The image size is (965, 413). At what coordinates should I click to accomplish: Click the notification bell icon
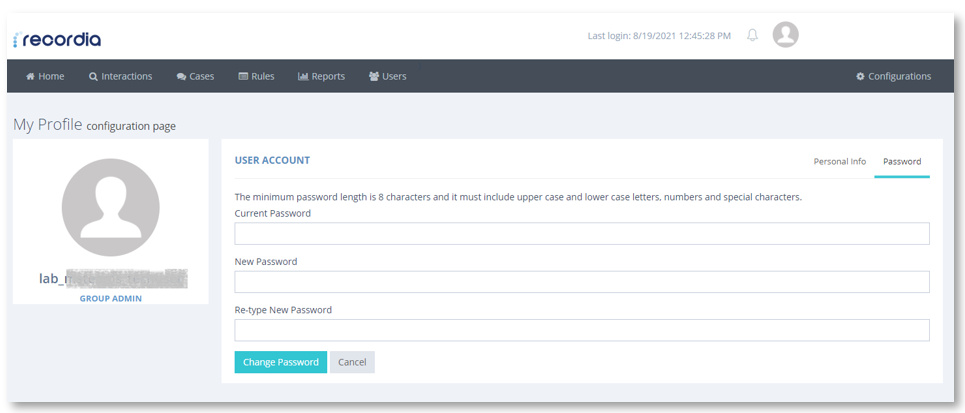point(752,35)
